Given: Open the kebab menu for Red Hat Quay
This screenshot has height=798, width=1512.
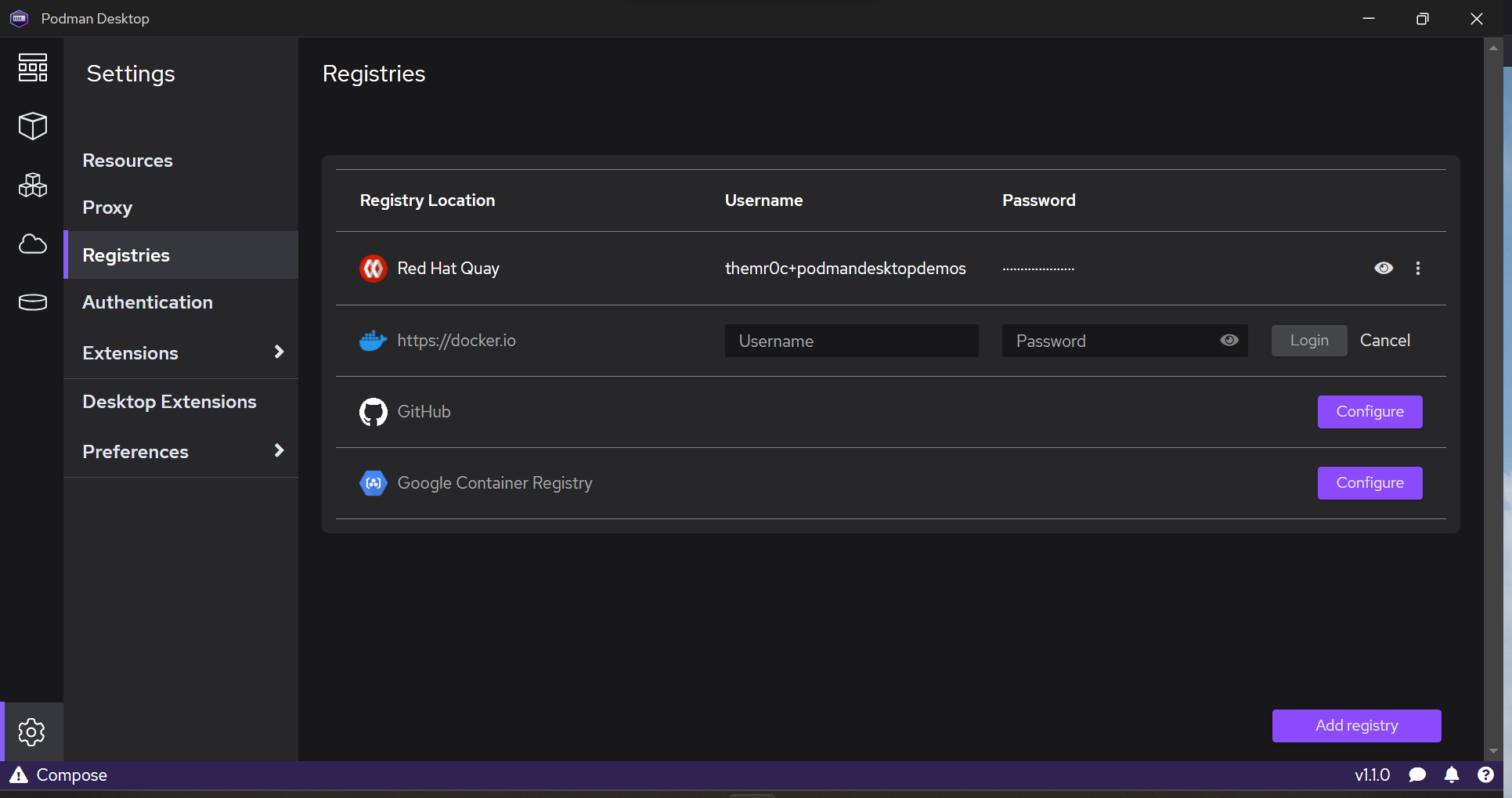Looking at the screenshot, I should coord(1417,269).
